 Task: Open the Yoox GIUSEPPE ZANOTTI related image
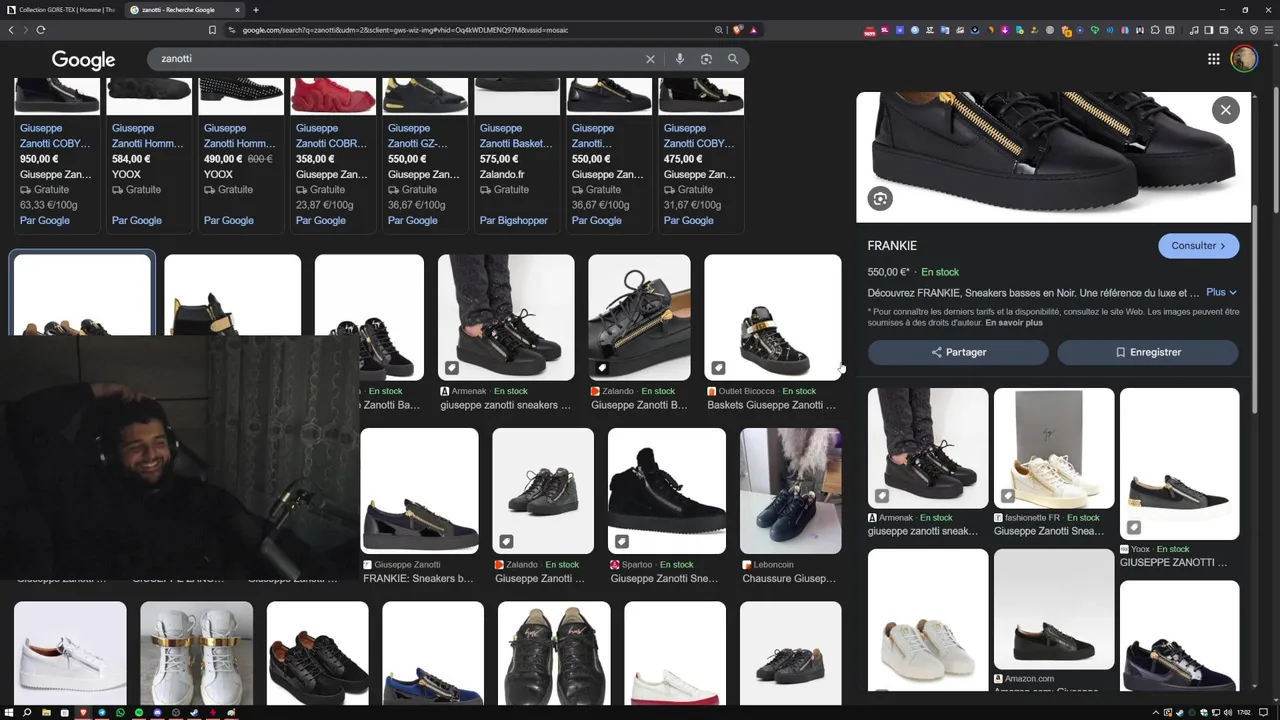(1180, 464)
